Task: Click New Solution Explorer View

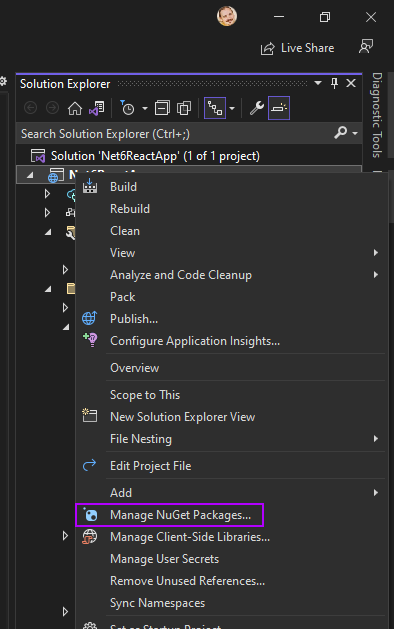Action: tap(231, 417)
